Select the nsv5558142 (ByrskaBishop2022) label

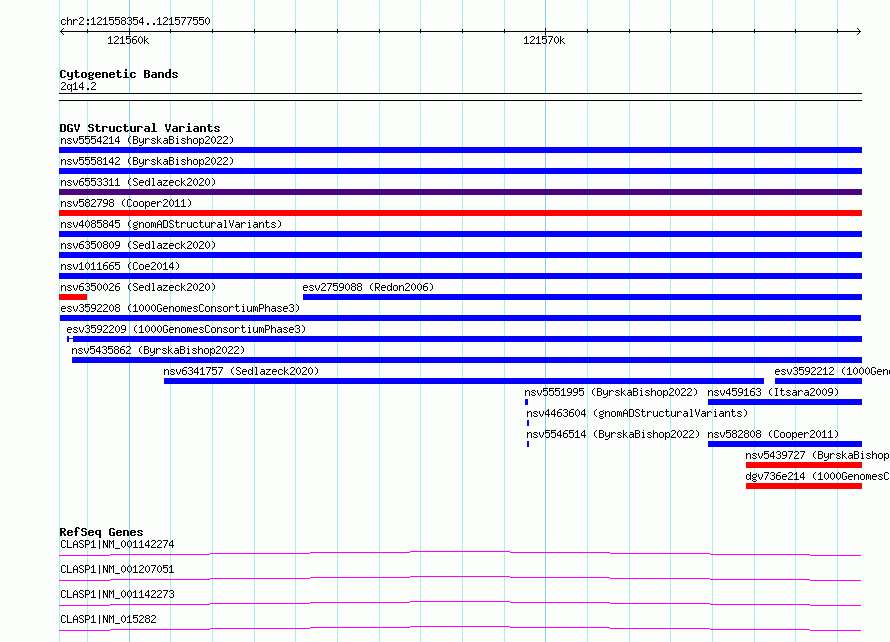147,161
